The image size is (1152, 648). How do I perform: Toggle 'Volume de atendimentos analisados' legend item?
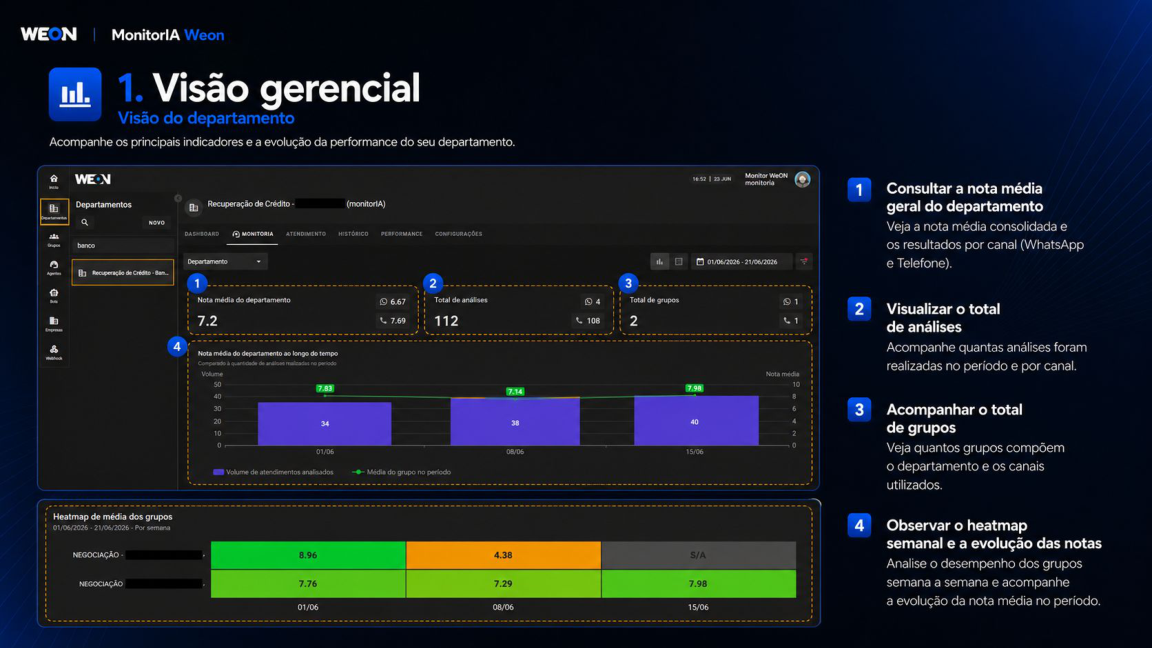pos(273,472)
